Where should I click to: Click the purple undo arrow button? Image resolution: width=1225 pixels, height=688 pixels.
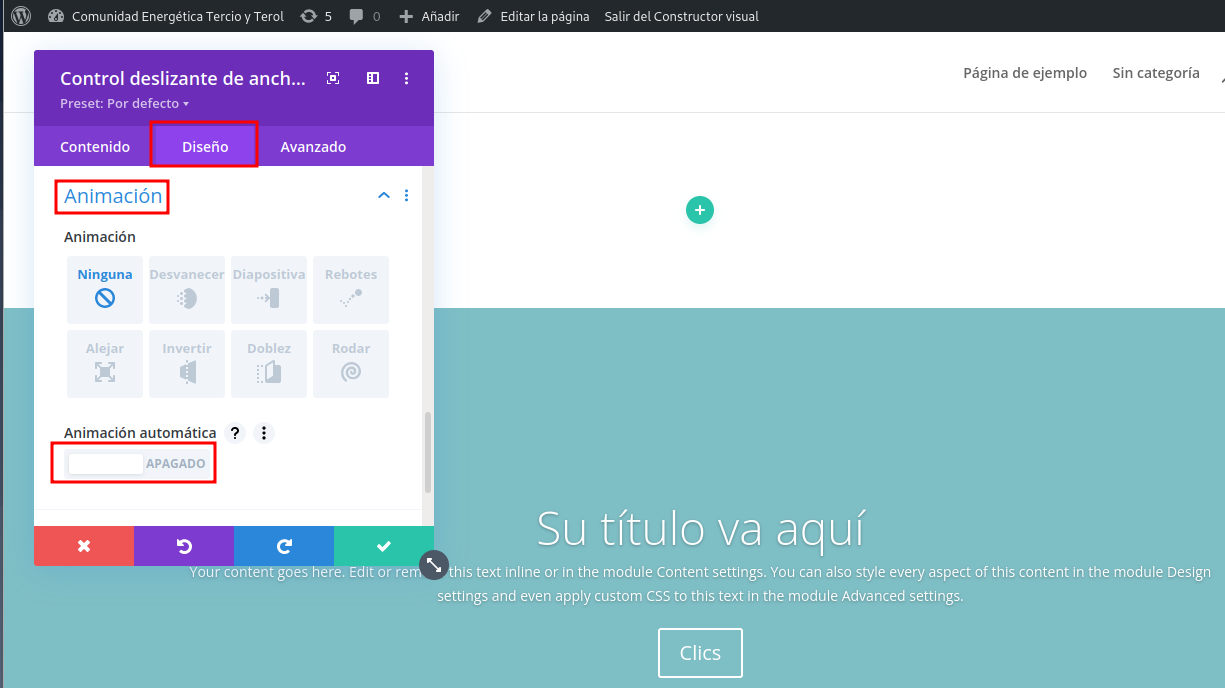click(x=184, y=546)
